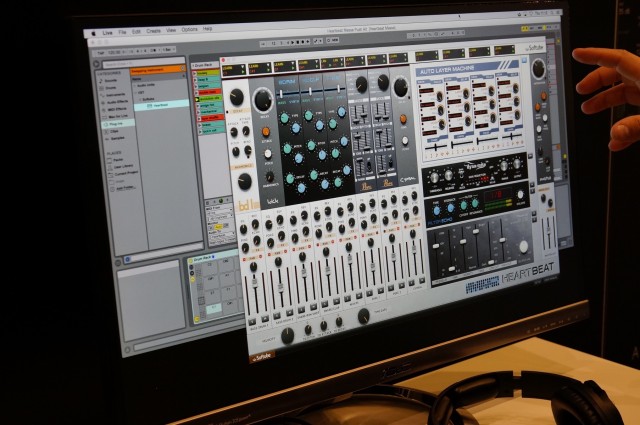Screen dimensions: 640x425
Task: Open the Options menu
Action: click(x=189, y=30)
